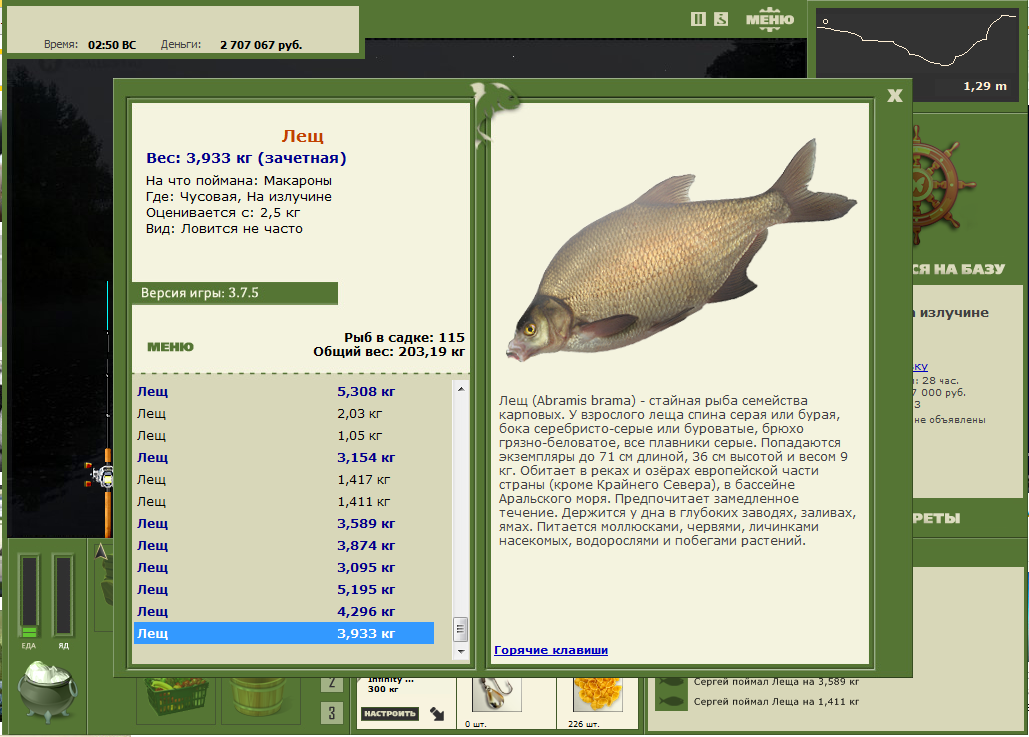Select the Лещ 1,05 кг row
Screen dimensions: 1029x737
[284, 435]
